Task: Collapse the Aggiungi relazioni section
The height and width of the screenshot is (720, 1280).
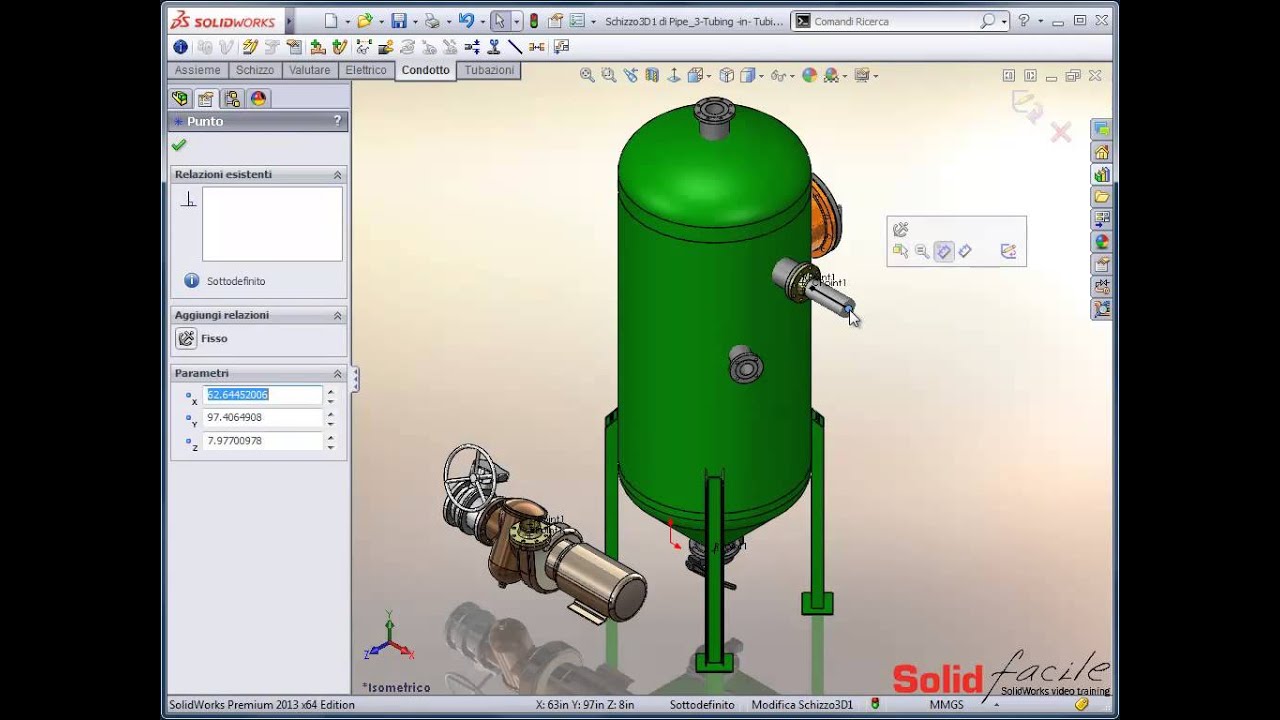Action: coord(337,315)
